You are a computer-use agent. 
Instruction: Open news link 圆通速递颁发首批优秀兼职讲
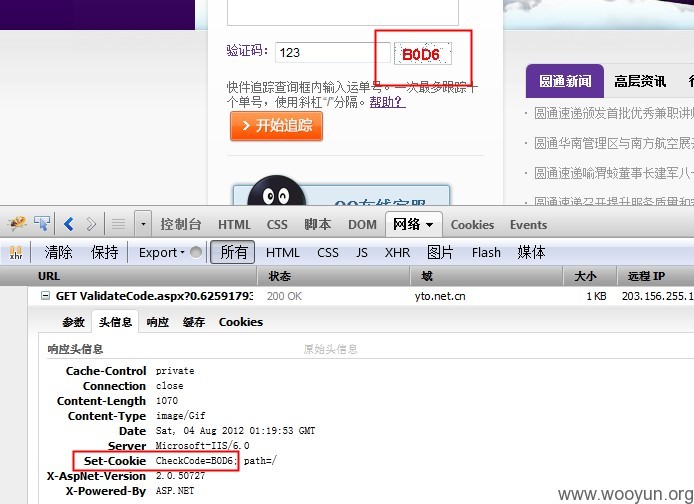click(x=613, y=113)
